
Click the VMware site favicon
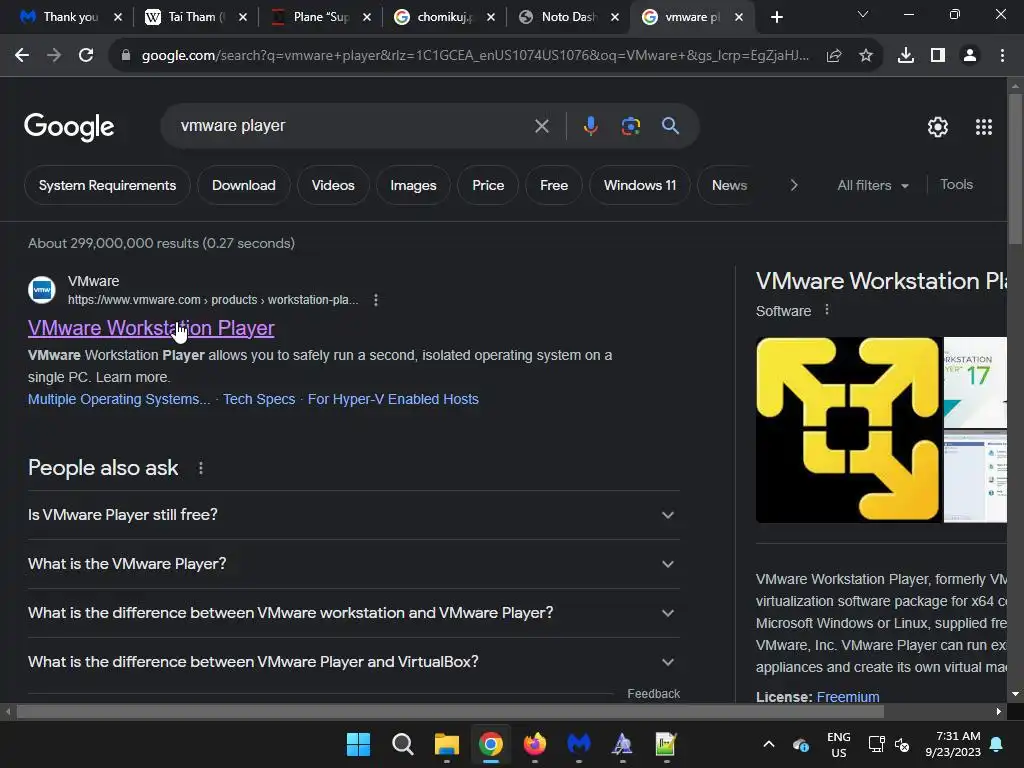pos(42,290)
